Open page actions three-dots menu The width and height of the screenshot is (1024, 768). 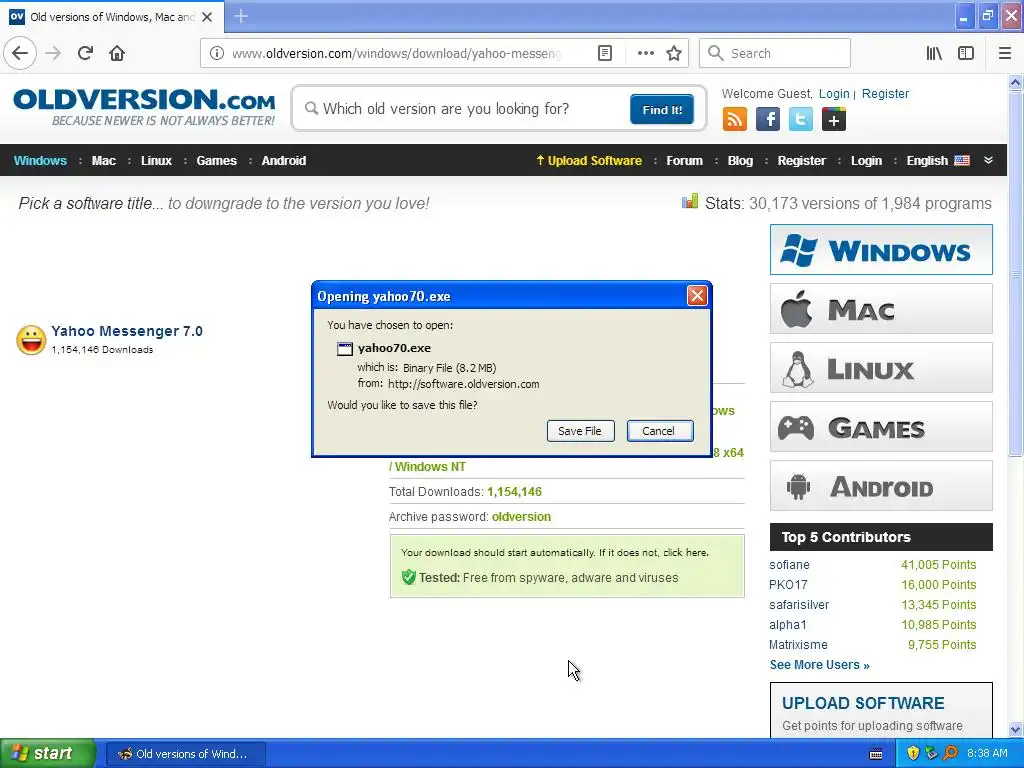click(645, 53)
